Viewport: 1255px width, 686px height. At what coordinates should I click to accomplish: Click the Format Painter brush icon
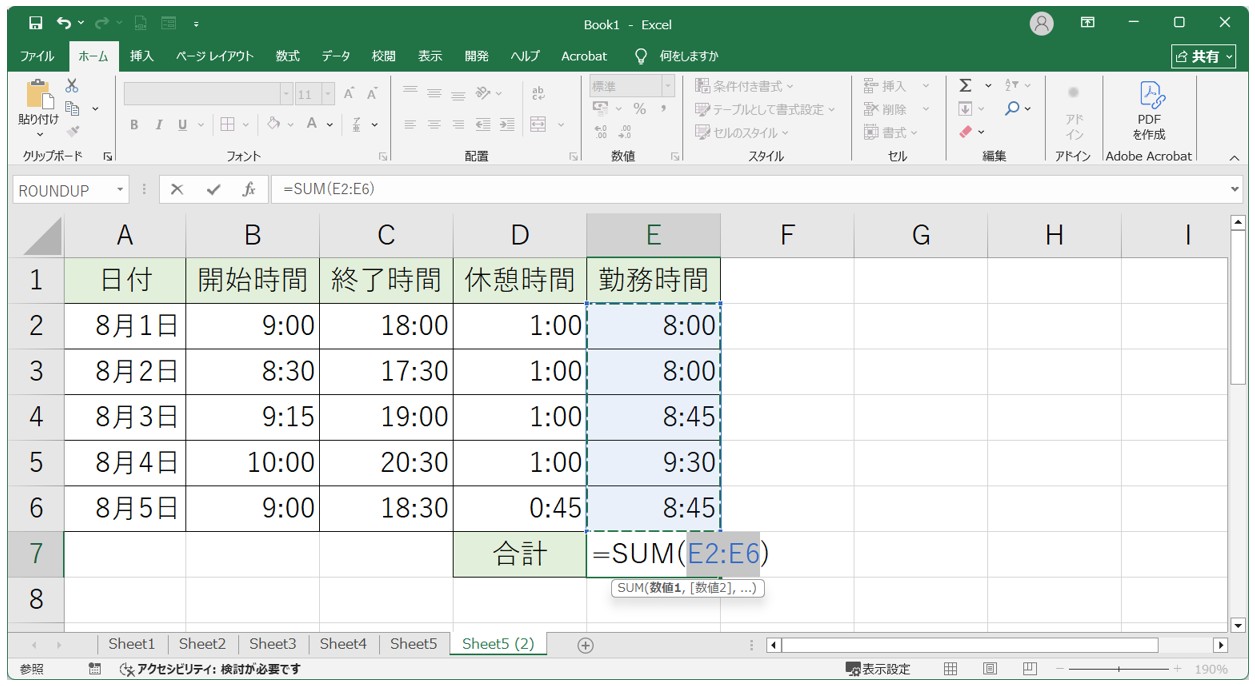(x=72, y=130)
